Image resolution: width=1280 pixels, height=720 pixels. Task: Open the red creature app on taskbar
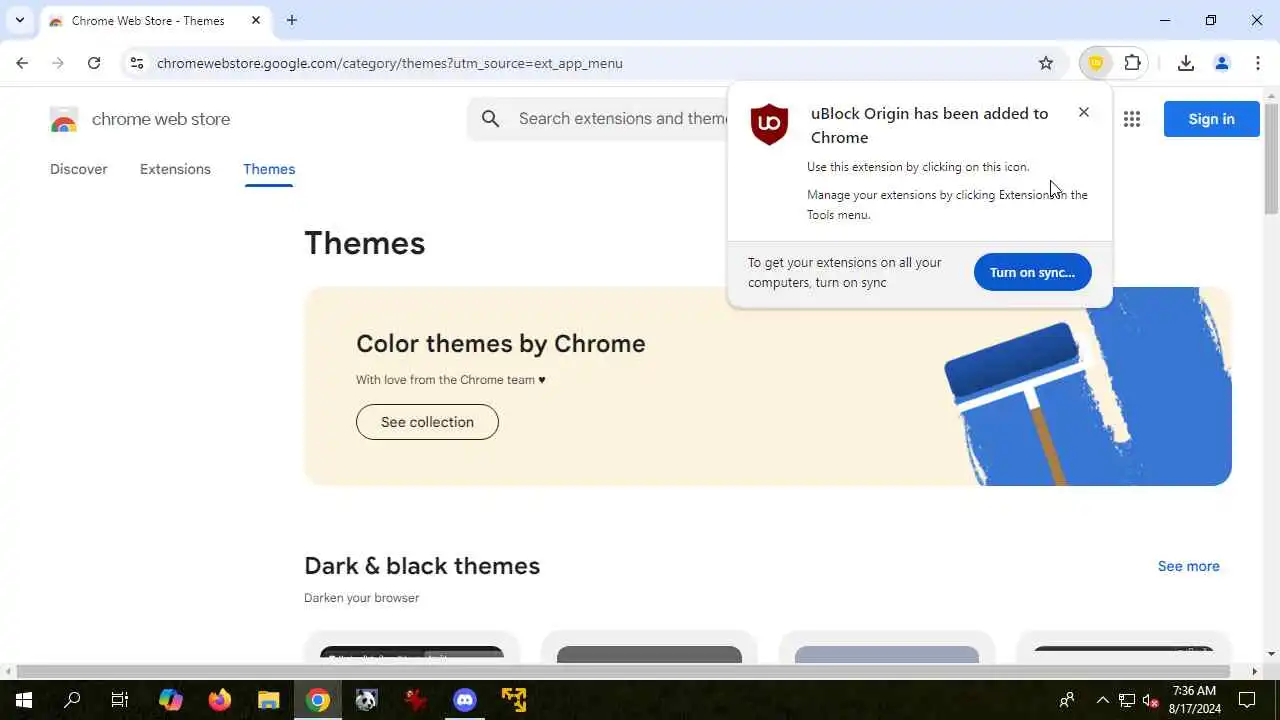[x=416, y=700]
